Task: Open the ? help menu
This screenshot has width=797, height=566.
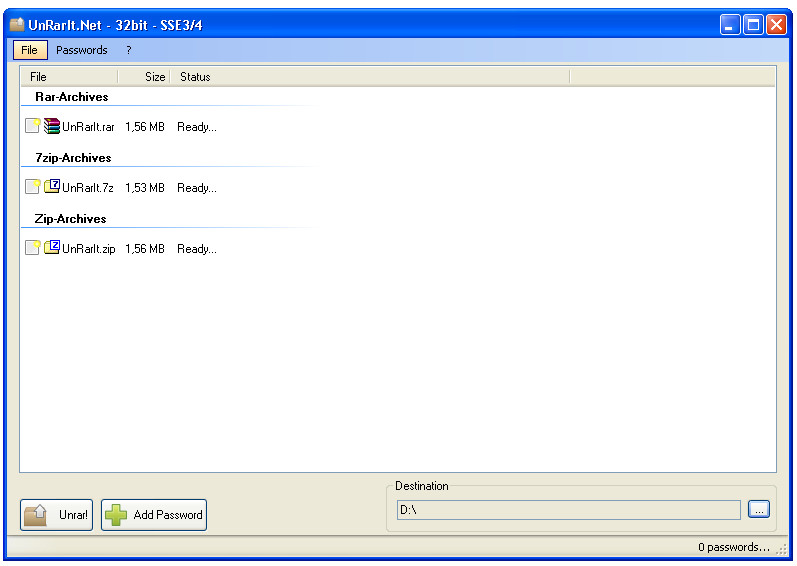Action: click(x=129, y=50)
